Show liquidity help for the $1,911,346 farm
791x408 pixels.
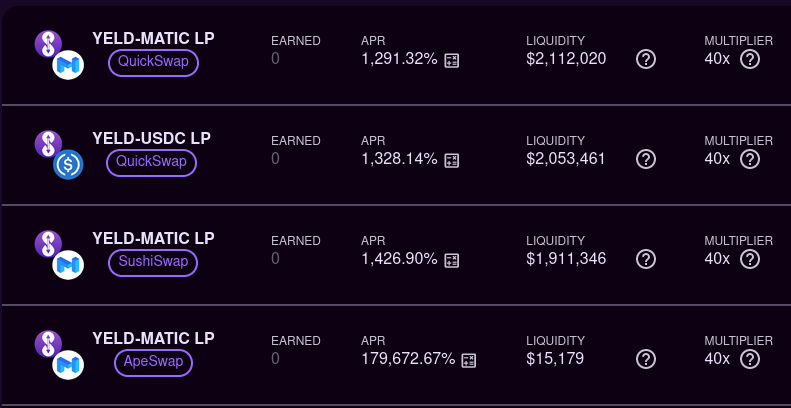coord(646,259)
